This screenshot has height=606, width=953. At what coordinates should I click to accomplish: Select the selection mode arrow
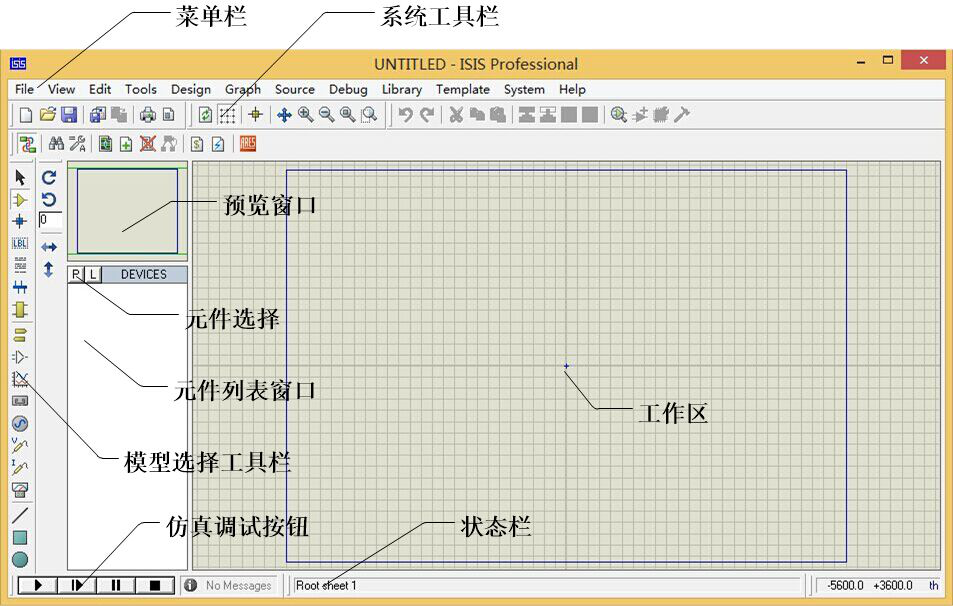[20, 177]
